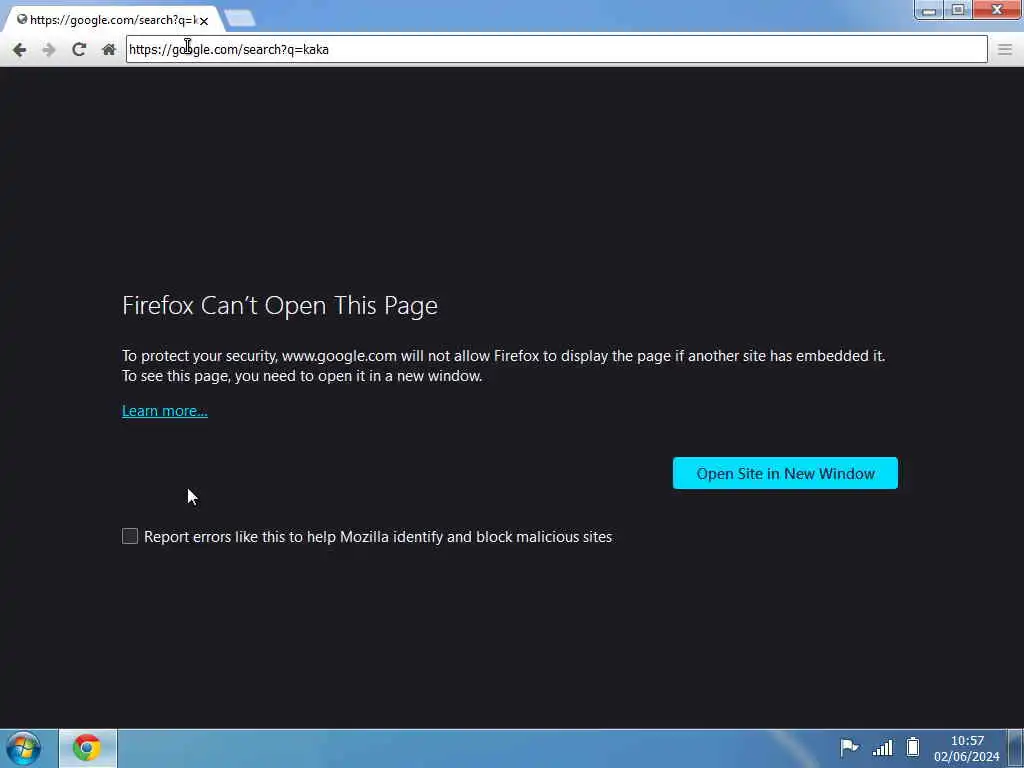Open the clock showing 10:57
This screenshot has width=1024, height=768.
tap(967, 748)
